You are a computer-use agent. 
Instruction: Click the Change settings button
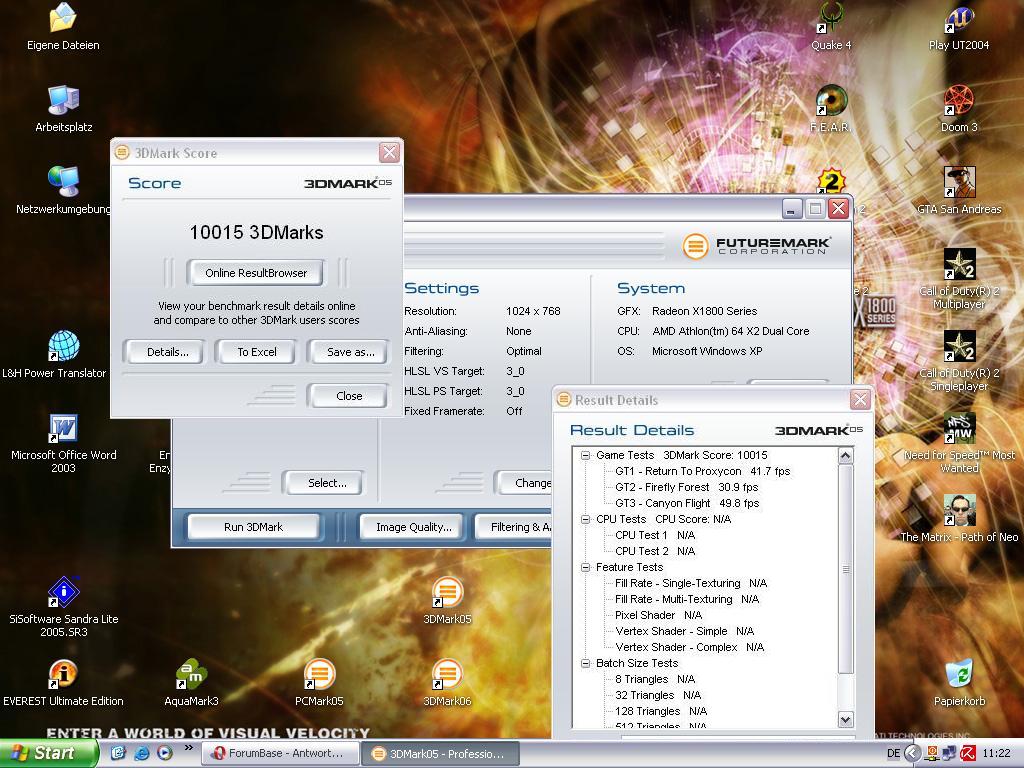(524, 483)
